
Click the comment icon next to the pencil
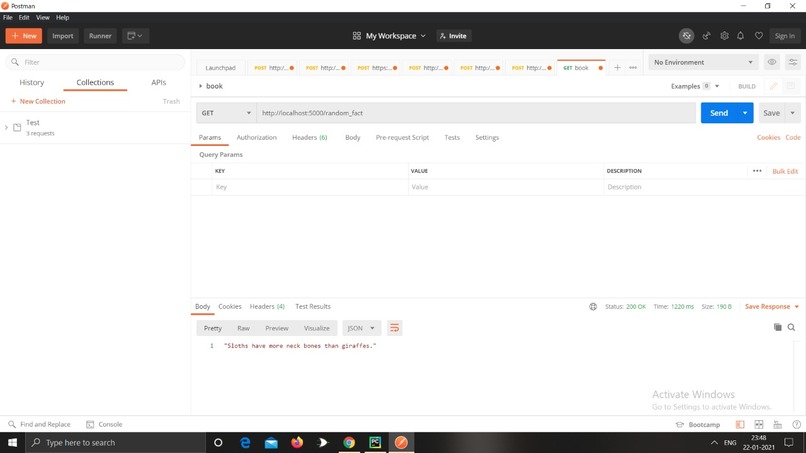click(x=791, y=86)
